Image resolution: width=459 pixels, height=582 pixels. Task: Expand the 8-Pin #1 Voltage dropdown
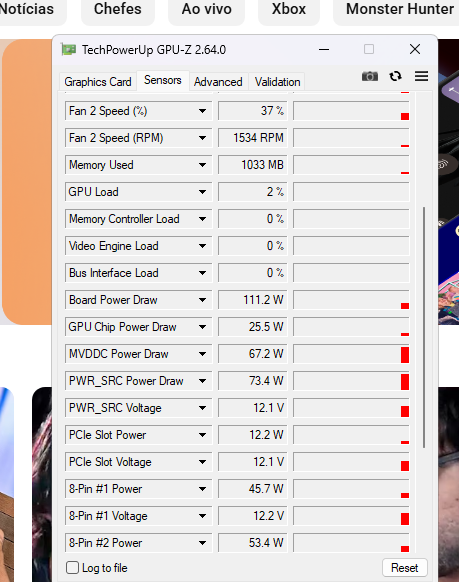click(x=202, y=516)
